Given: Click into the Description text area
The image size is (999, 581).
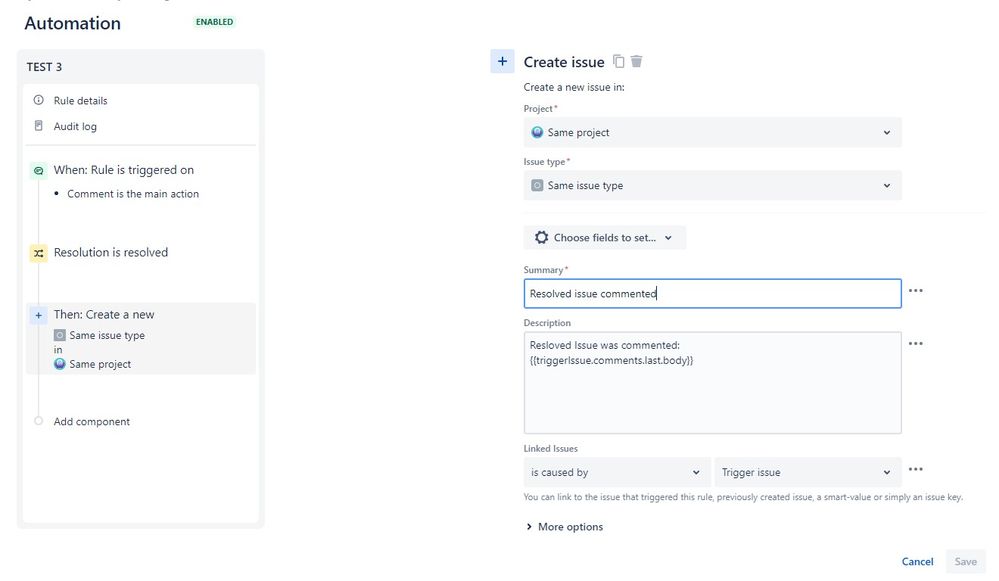Looking at the screenshot, I should coord(712,382).
